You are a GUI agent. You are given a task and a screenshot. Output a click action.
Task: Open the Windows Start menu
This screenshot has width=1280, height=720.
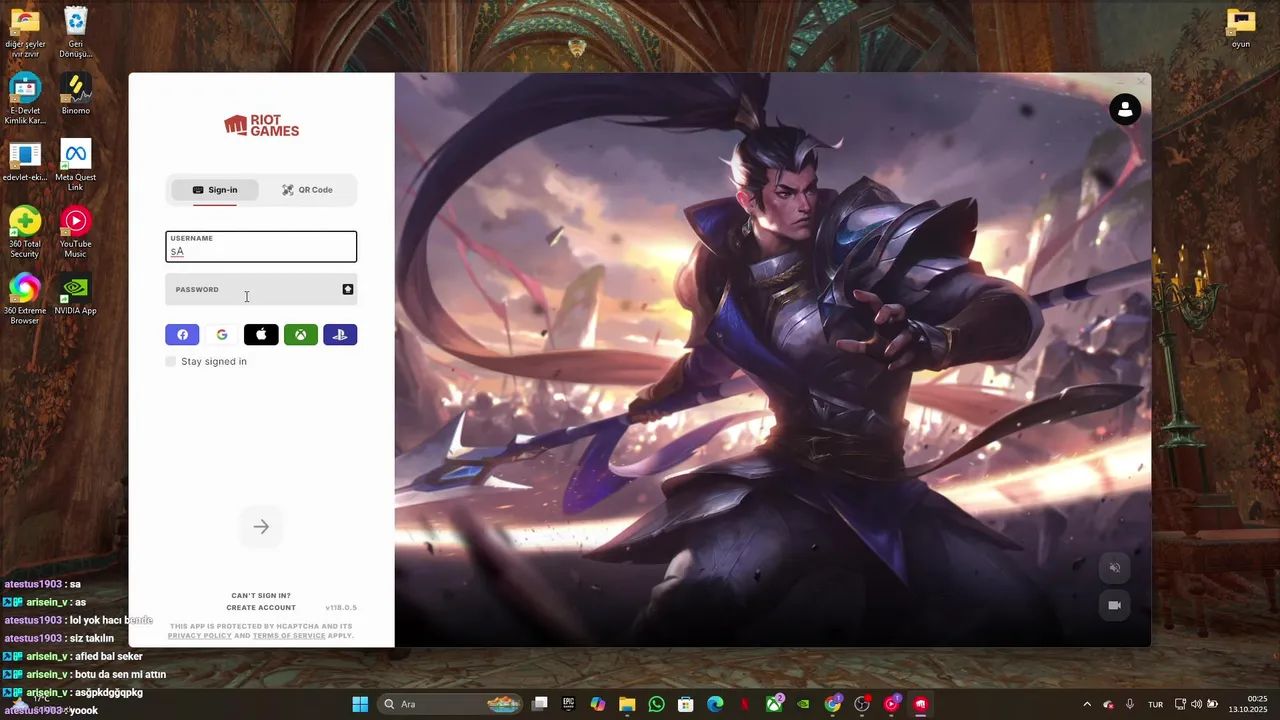coord(360,704)
